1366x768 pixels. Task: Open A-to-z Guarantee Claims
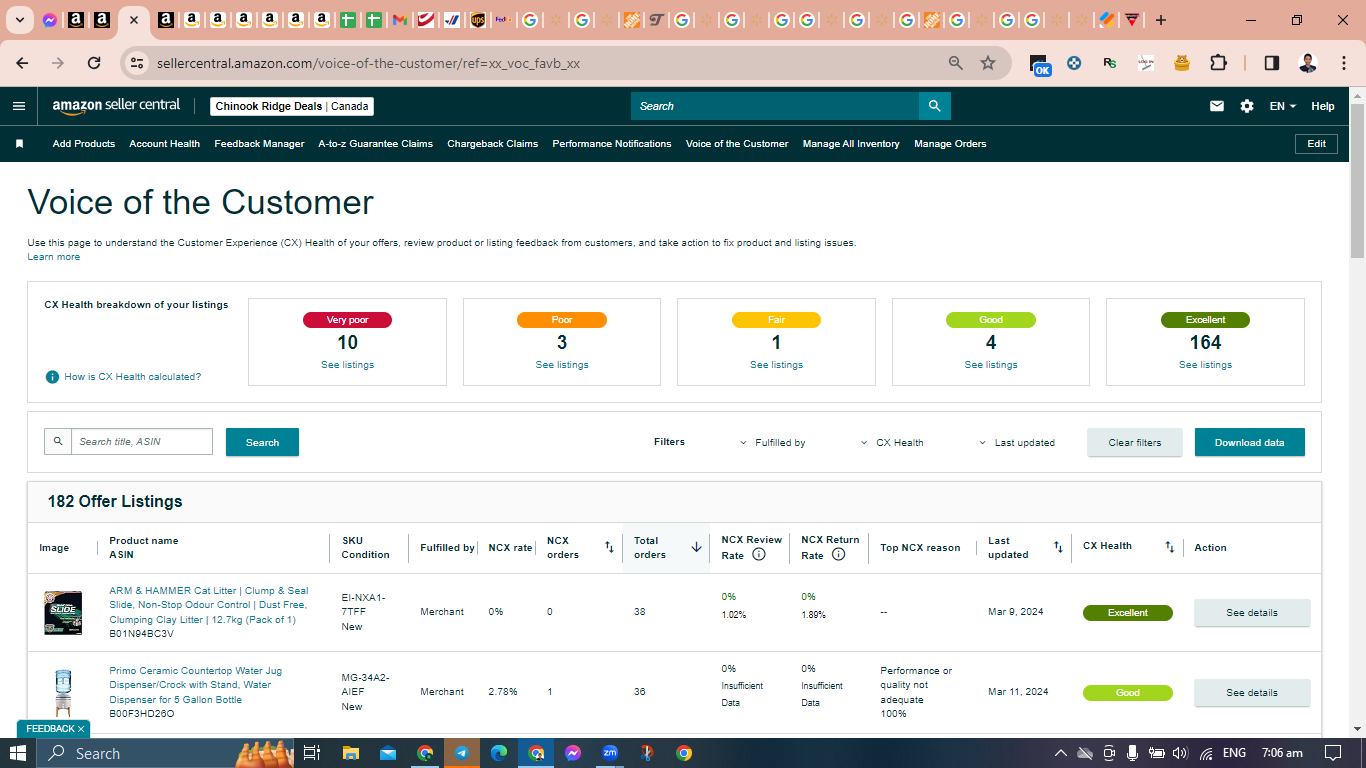tap(376, 144)
